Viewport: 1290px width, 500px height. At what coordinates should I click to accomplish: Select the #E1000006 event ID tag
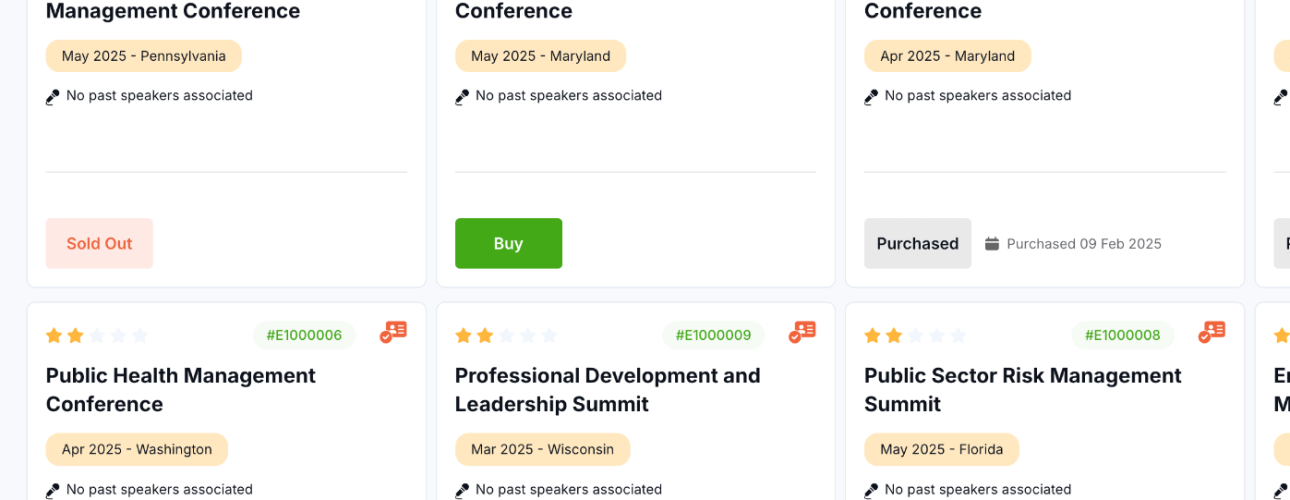coord(304,335)
